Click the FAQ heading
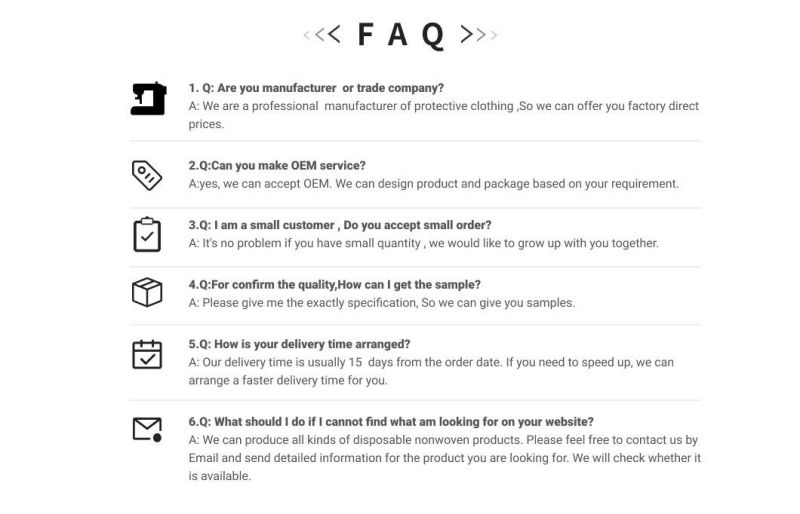The width and height of the screenshot is (800, 514). coord(400,35)
